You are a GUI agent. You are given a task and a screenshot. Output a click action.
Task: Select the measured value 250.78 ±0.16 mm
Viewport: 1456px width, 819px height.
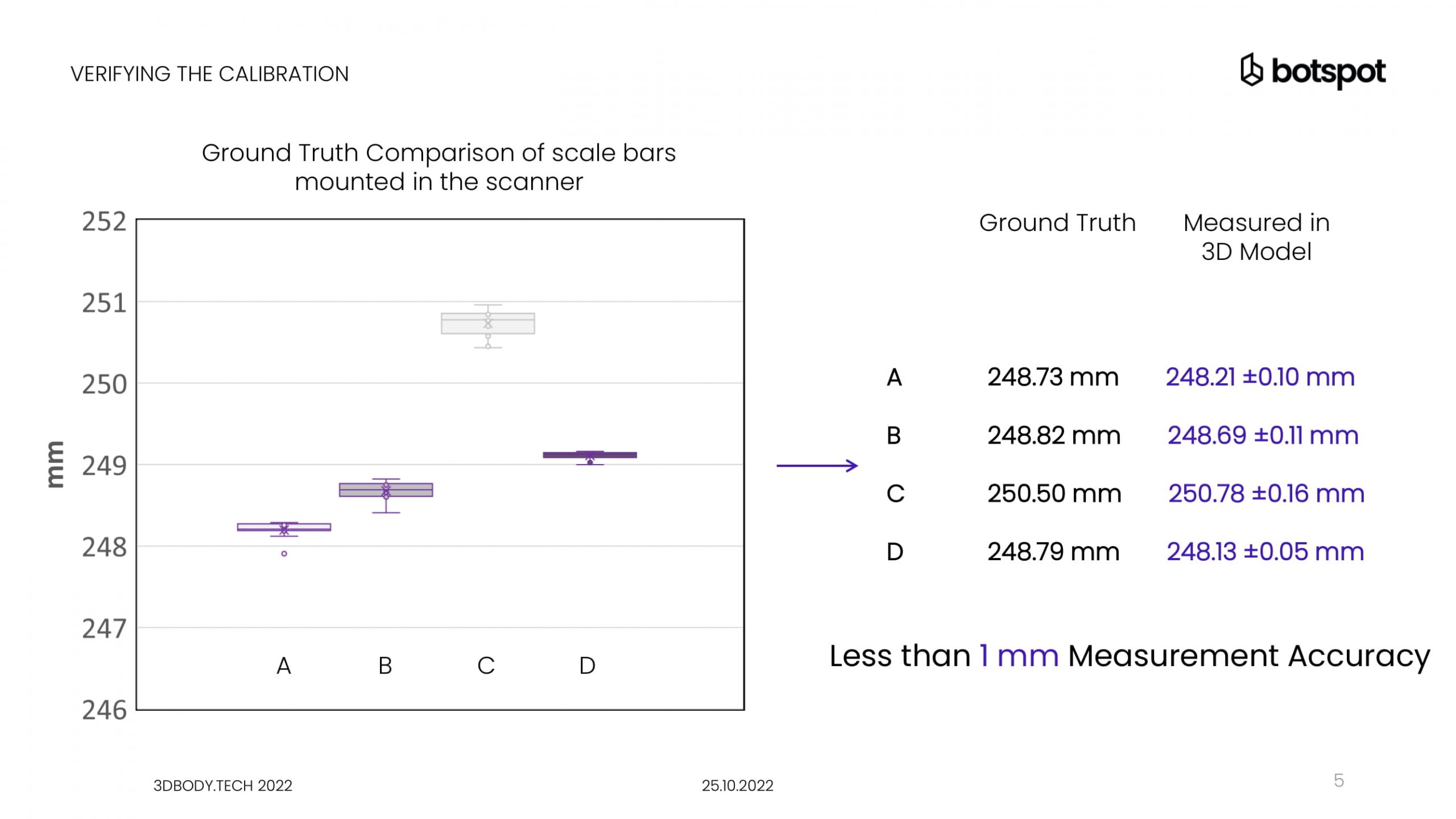1266,494
